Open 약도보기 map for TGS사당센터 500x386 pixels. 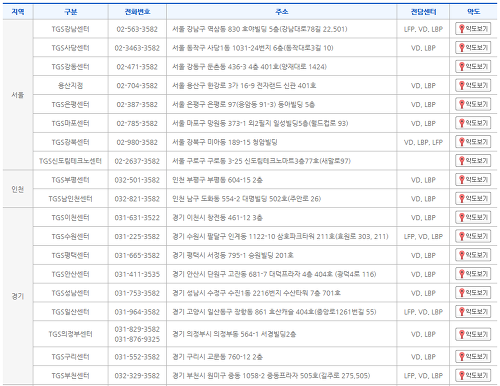tap(473, 48)
